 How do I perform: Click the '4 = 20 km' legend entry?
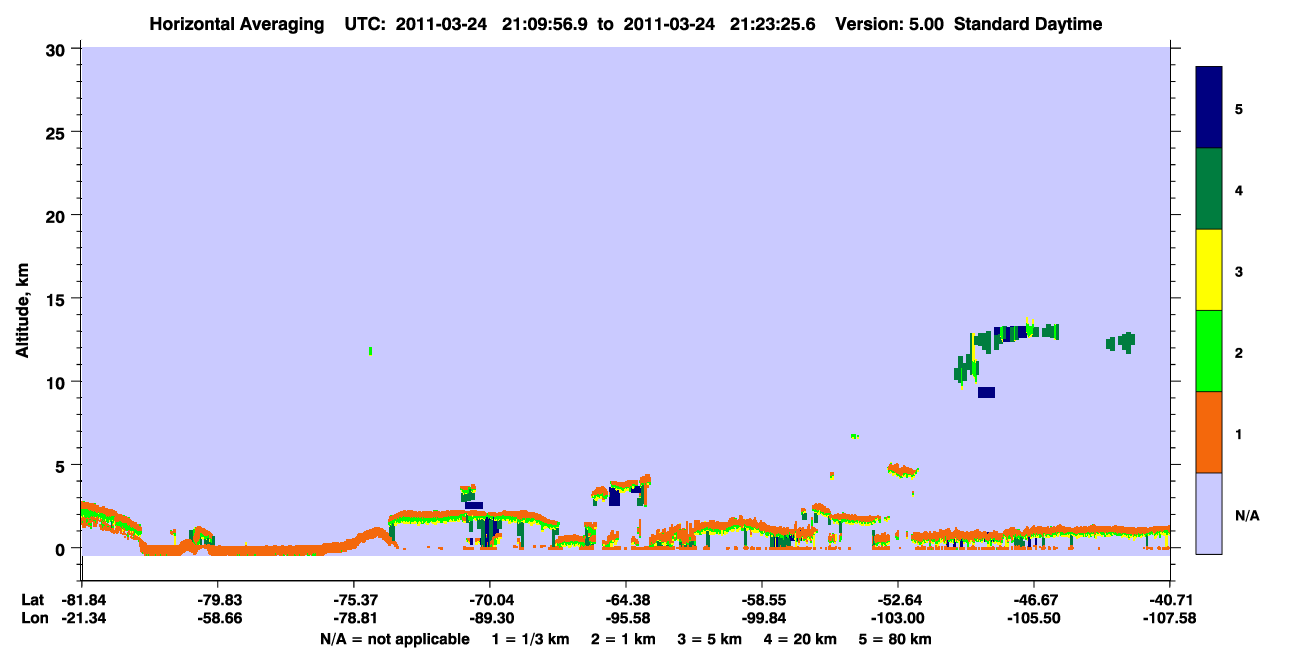(801, 639)
